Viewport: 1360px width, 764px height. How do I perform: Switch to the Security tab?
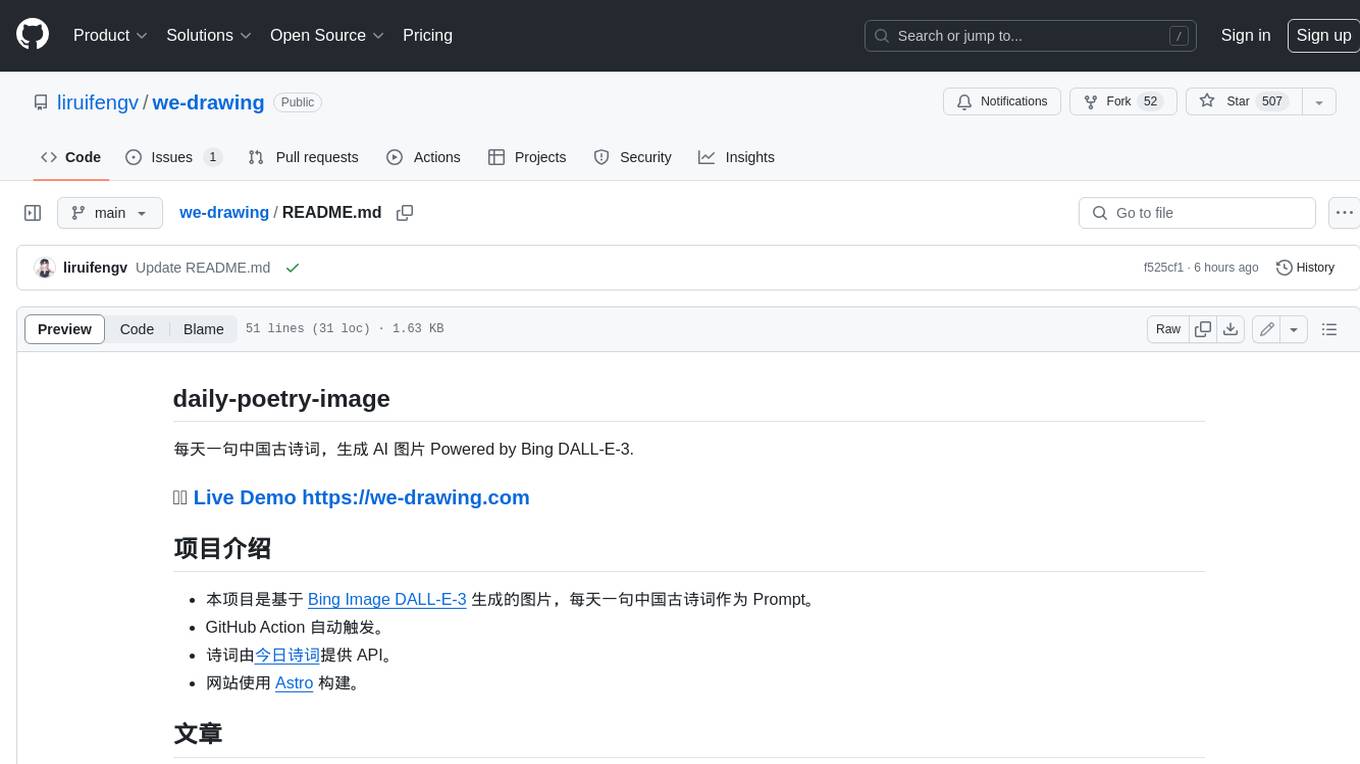pos(632,157)
